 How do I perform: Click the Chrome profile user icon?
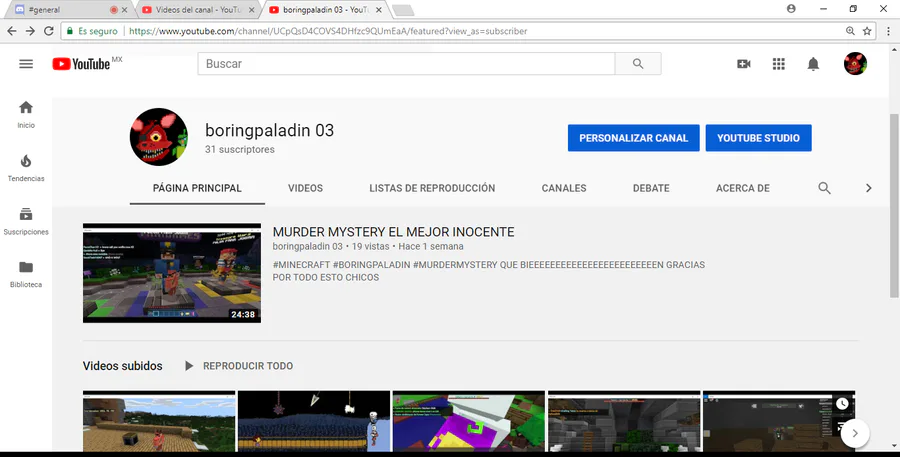(791, 9)
